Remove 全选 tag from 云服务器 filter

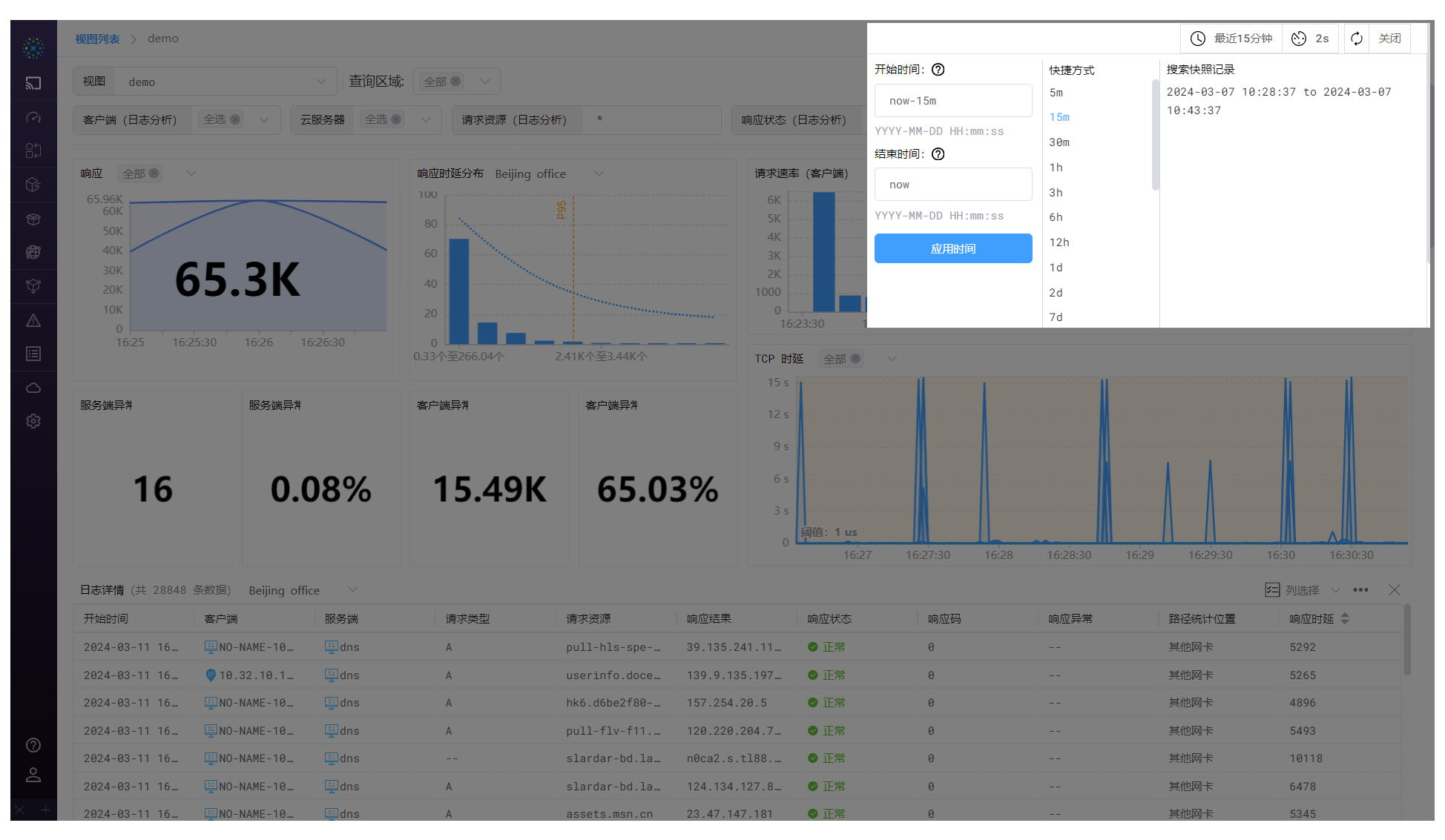point(396,119)
